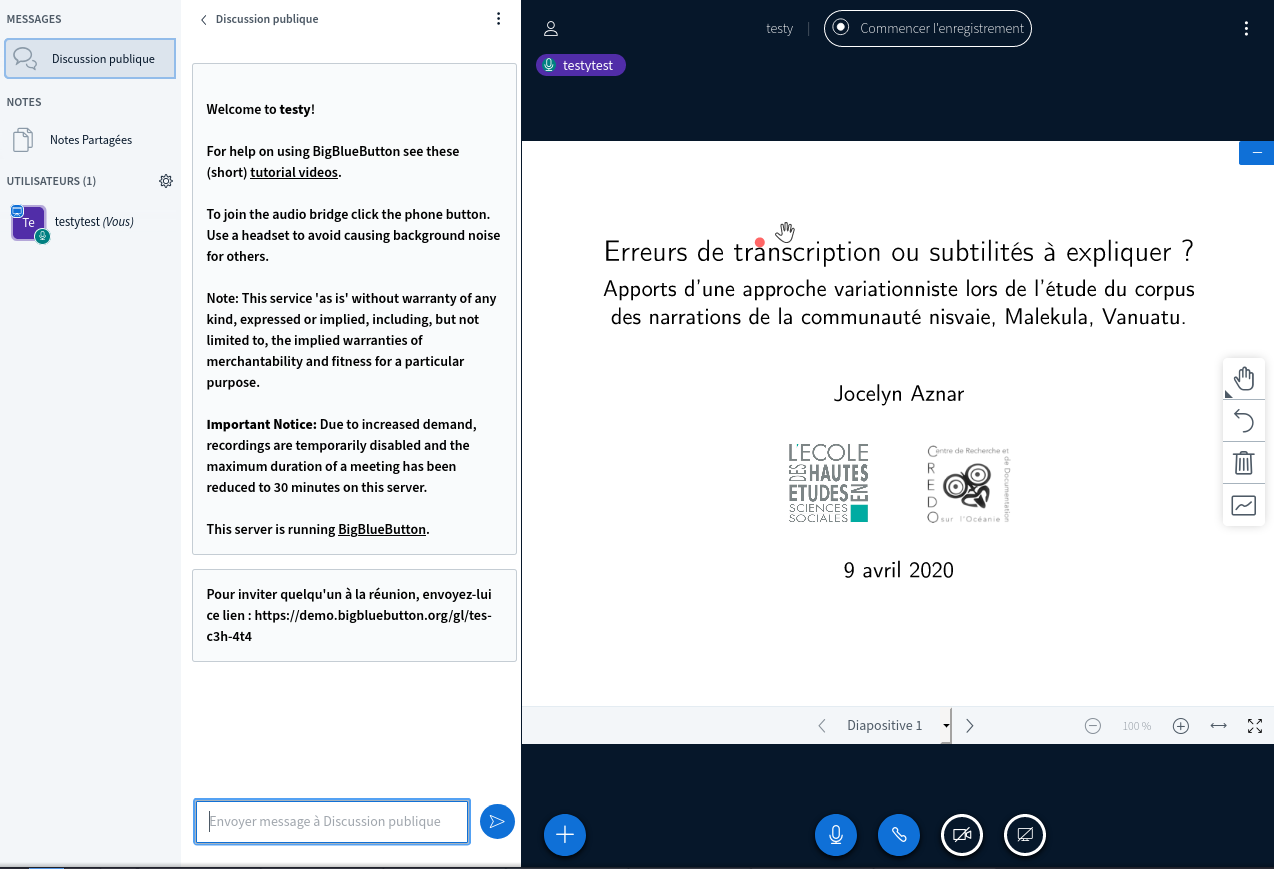Viewport: 1274px width, 869px height.
Task: Go to the next slide
Action: (969, 726)
